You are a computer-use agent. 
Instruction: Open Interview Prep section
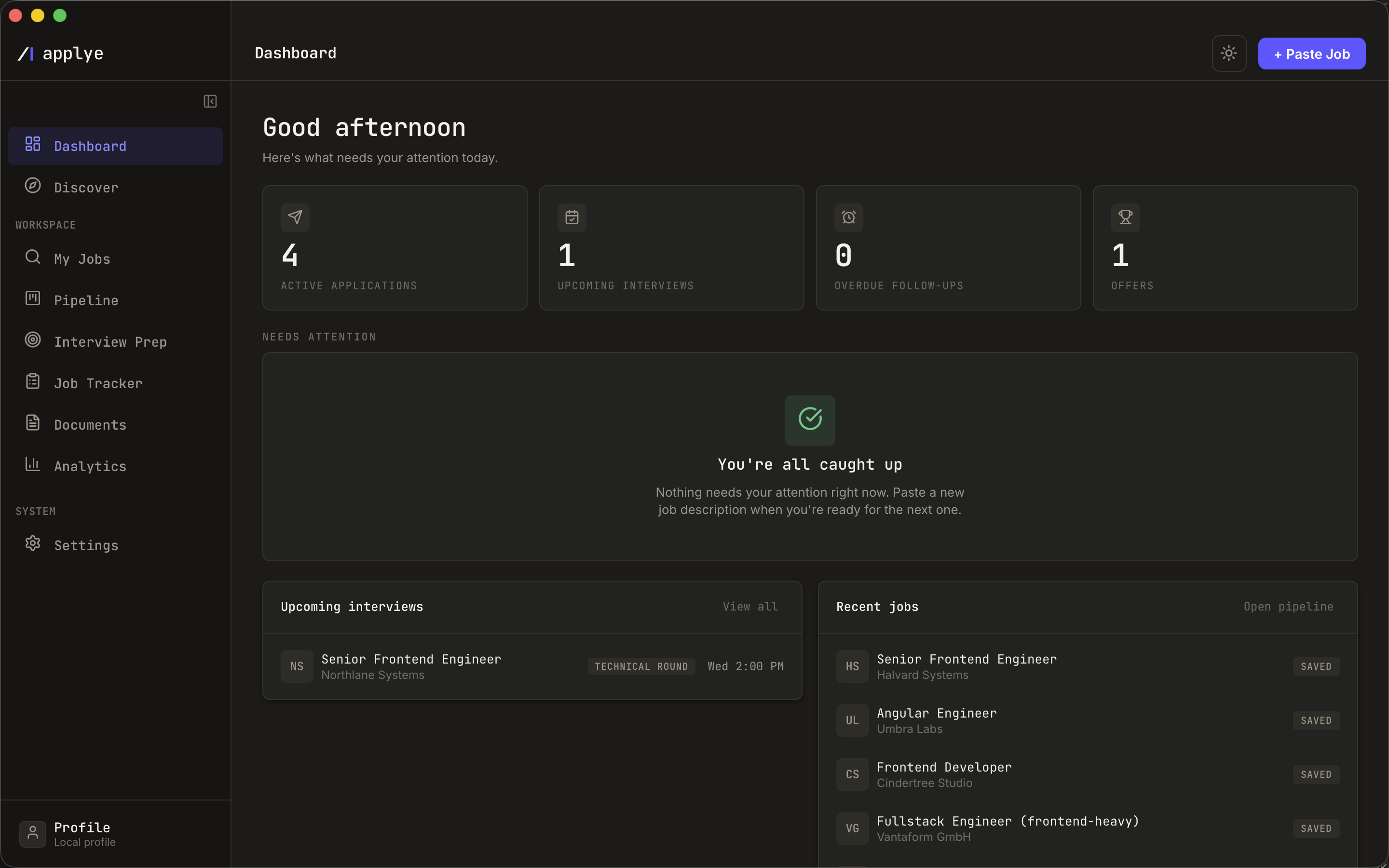click(x=115, y=341)
